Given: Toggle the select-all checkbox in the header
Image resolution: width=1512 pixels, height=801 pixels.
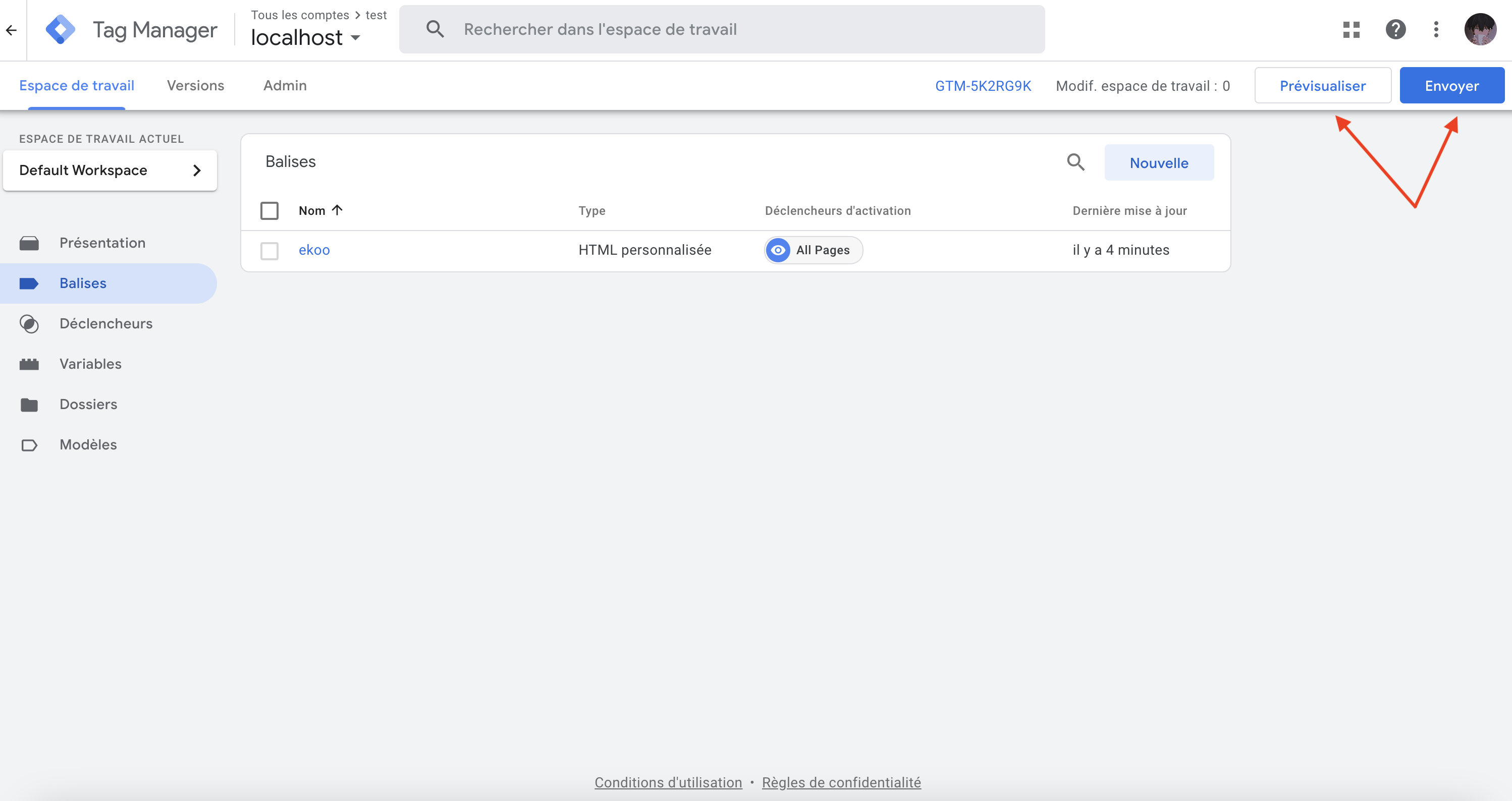Looking at the screenshot, I should pos(269,210).
